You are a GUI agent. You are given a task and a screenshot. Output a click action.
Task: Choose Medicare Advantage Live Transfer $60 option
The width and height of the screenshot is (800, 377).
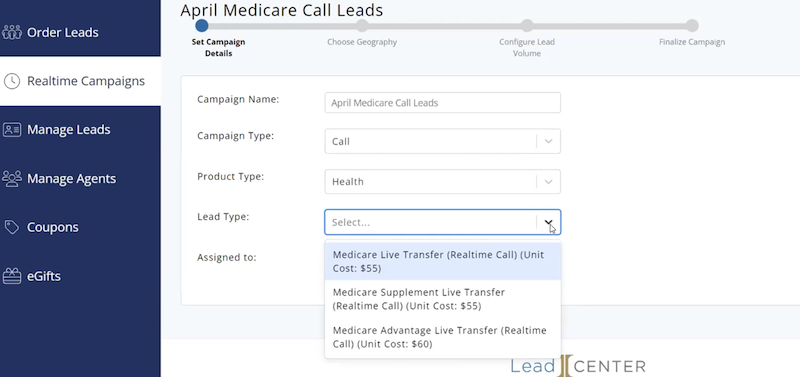coord(442,337)
